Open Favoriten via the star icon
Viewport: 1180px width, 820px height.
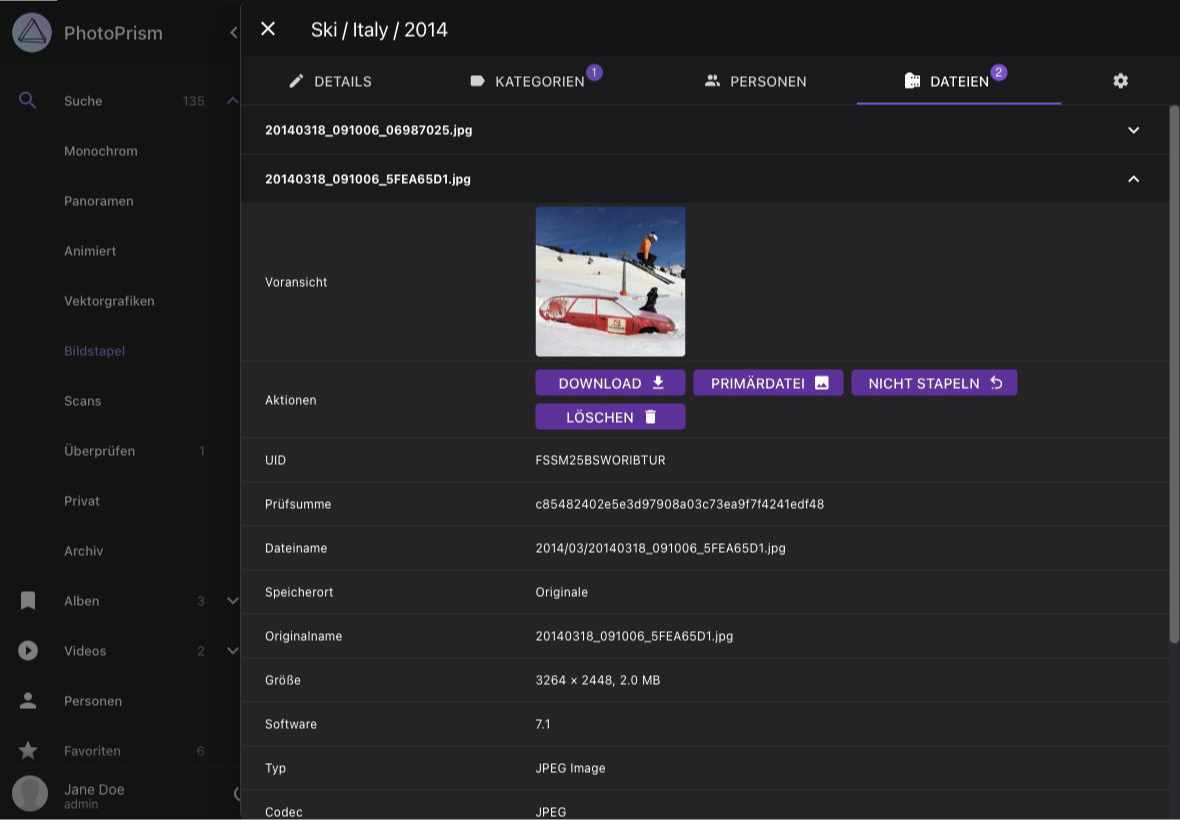pyautogui.click(x=28, y=750)
